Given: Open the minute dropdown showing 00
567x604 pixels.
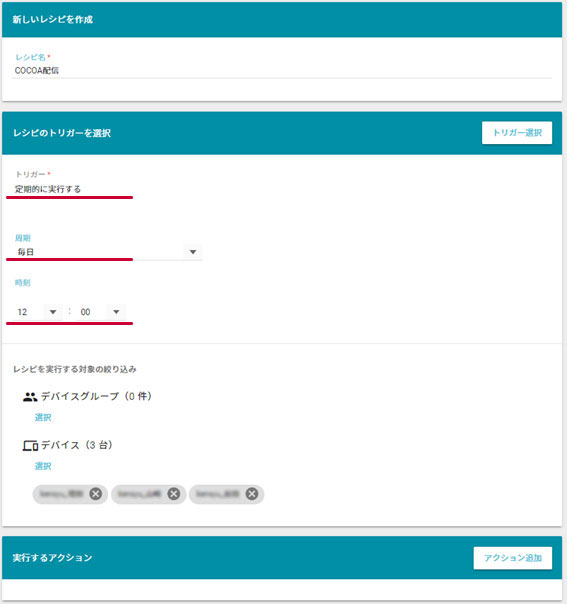Looking at the screenshot, I should [x=100, y=312].
